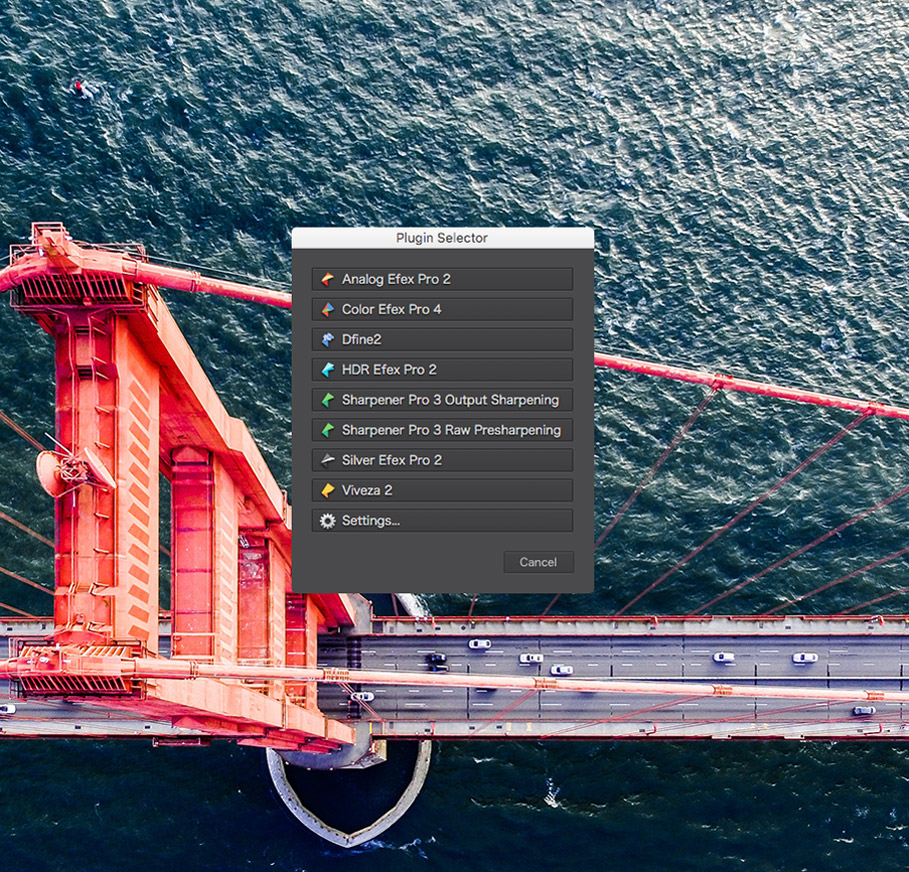Start the "Silver Efex Pro 2" label
The image size is (909, 872).
392,460
